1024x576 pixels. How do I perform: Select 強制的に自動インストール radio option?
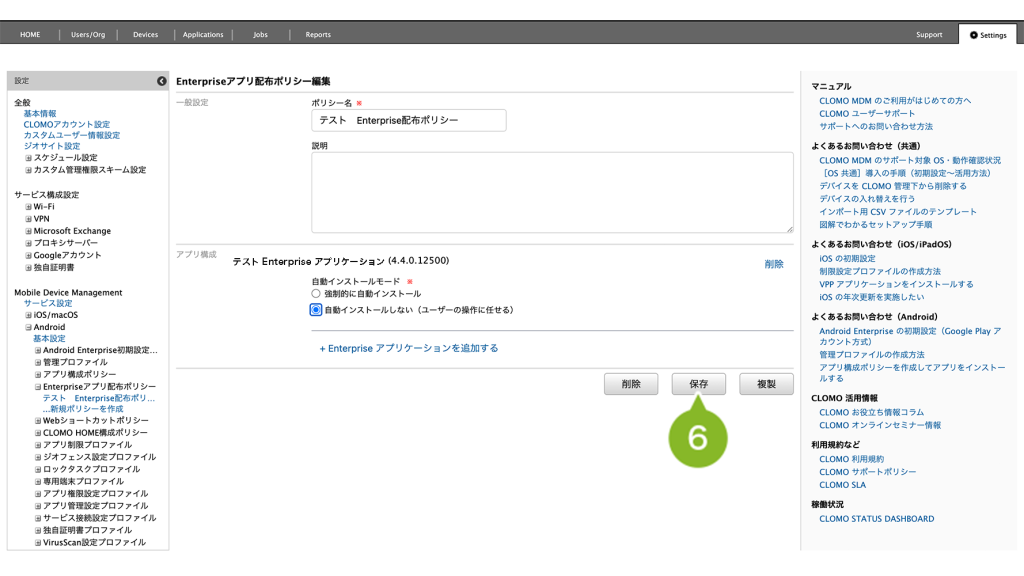click(x=316, y=294)
